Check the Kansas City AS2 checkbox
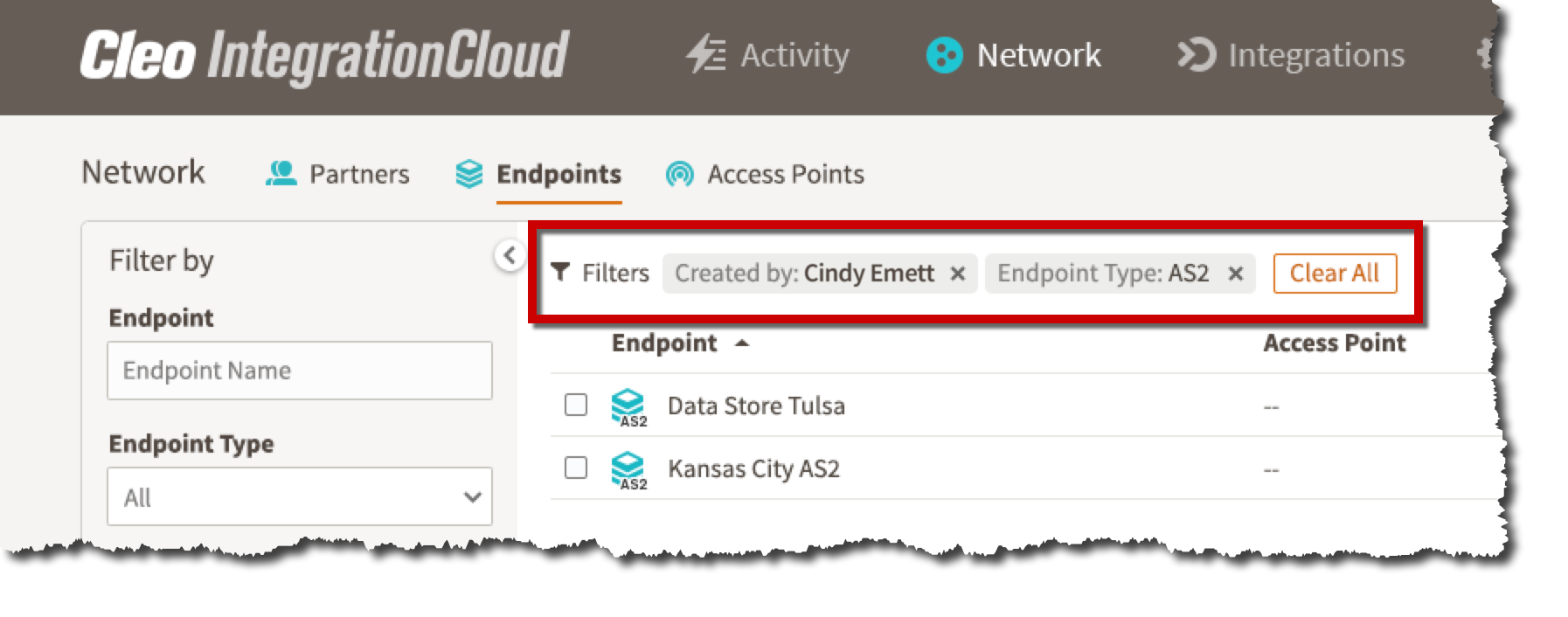1568x617 pixels. [576, 468]
